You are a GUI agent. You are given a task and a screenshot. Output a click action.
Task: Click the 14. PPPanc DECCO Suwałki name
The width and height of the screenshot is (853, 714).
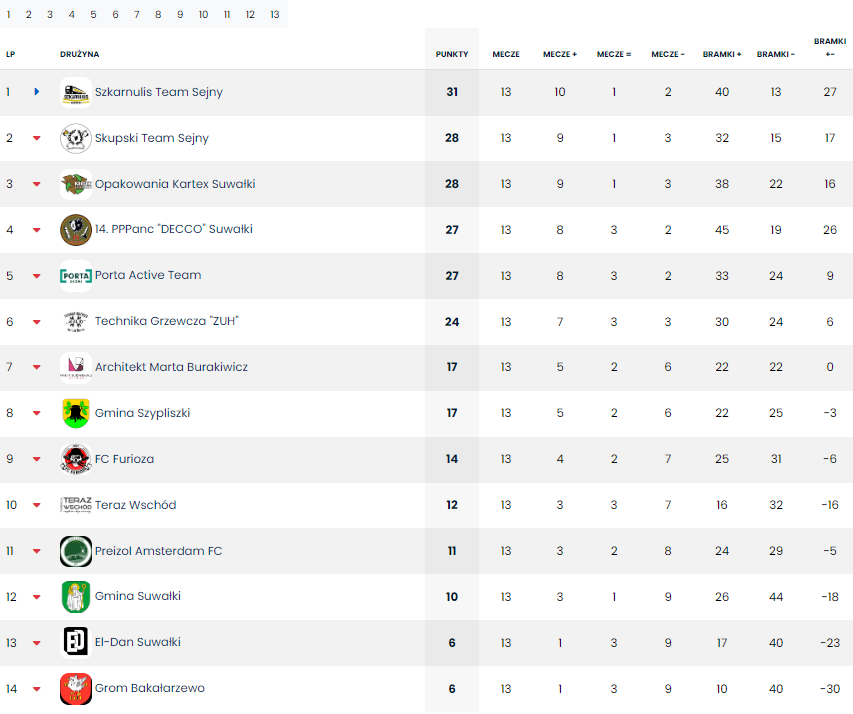(x=174, y=229)
